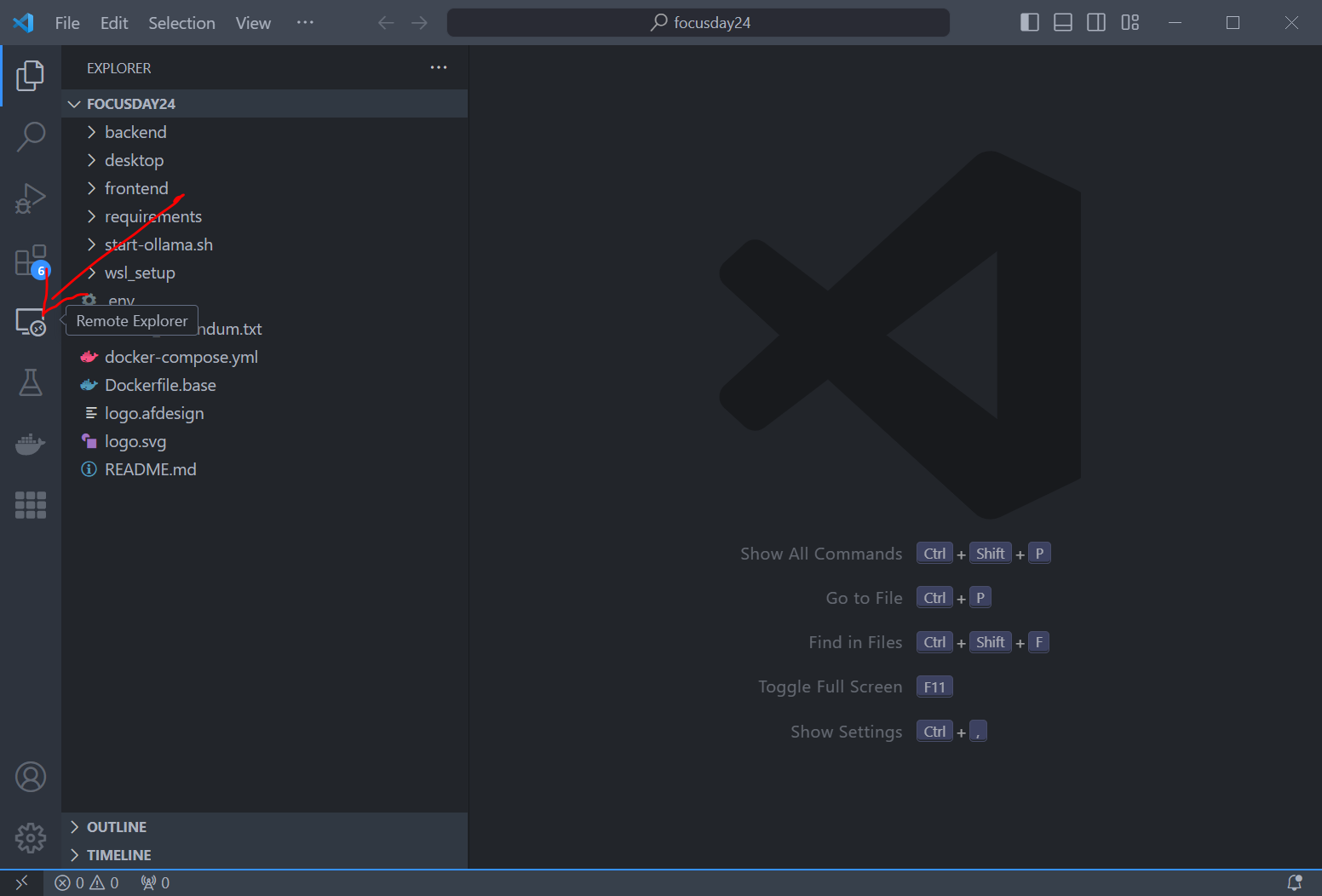
Task: Open the Edit menu
Action: tap(114, 23)
